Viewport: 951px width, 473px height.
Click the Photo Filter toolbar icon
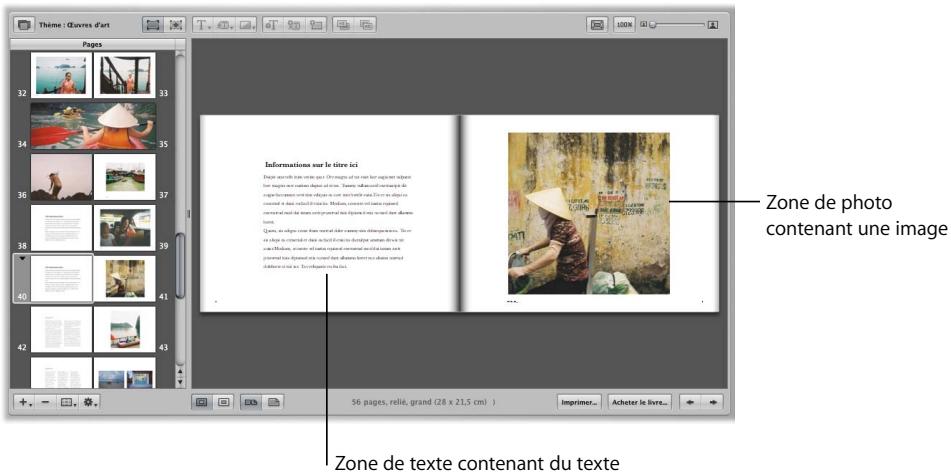(x=317, y=25)
